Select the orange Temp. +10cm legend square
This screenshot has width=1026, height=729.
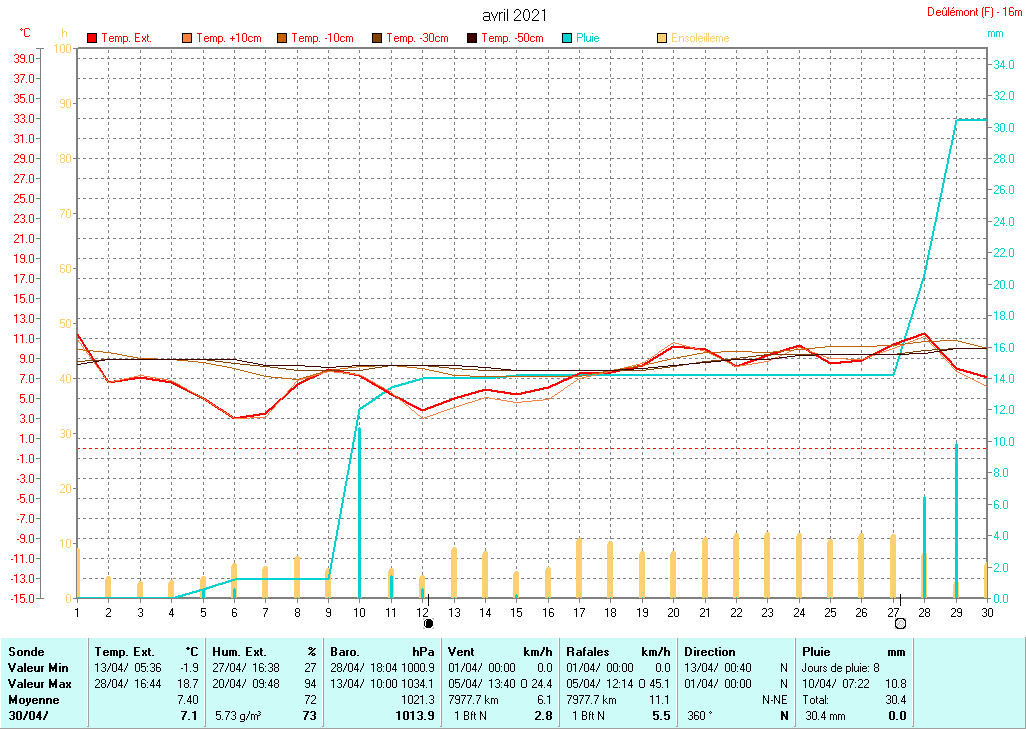[187, 38]
